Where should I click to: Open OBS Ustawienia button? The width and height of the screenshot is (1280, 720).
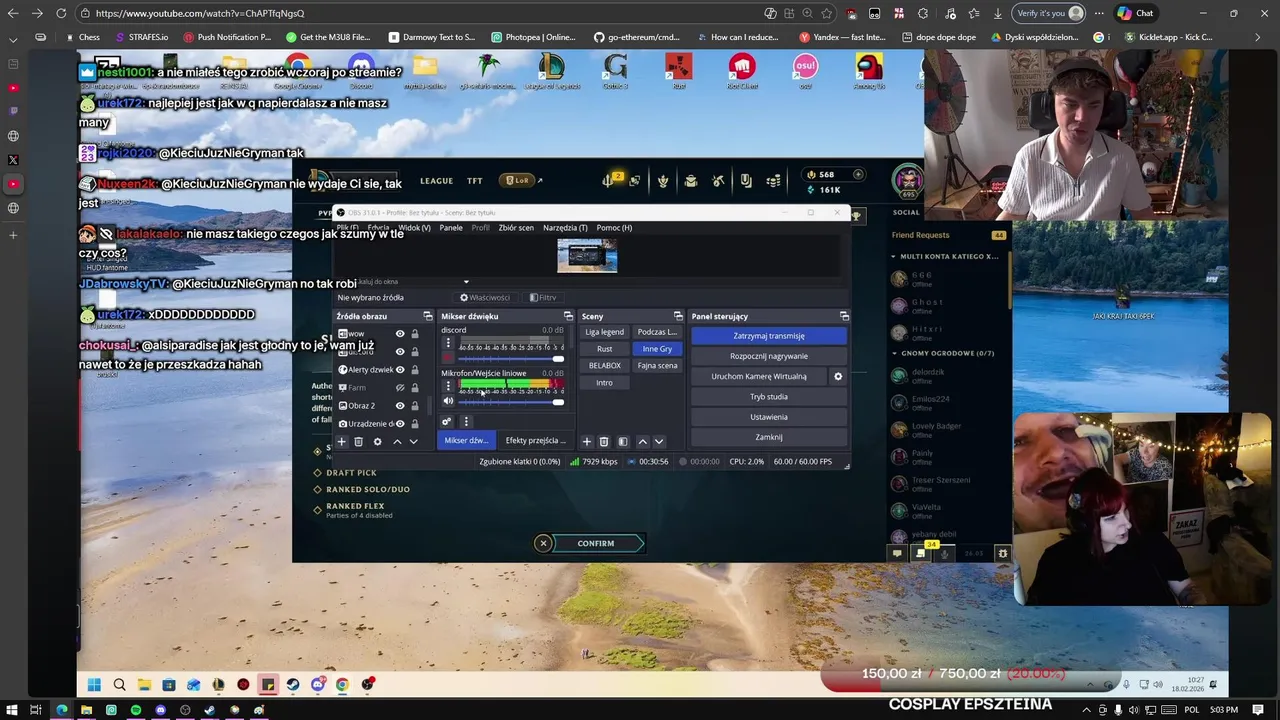(768, 417)
